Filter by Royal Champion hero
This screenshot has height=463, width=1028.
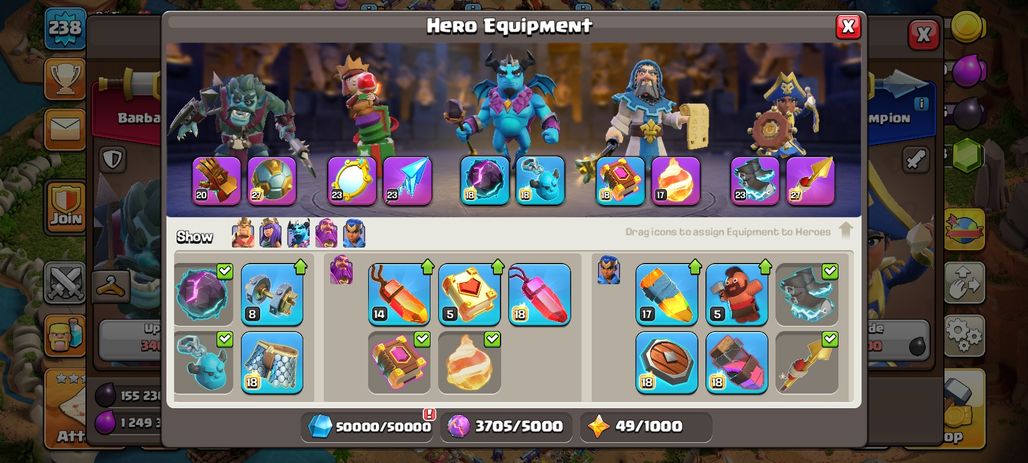click(353, 233)
